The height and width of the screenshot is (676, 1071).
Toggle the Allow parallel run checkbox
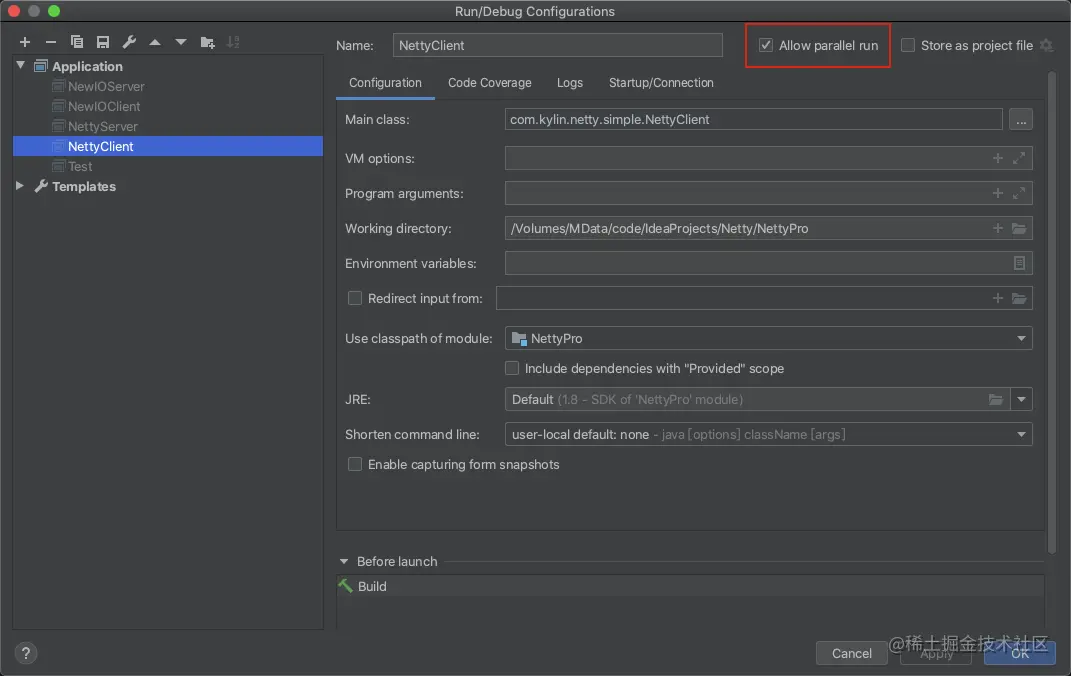pos(766,45)
